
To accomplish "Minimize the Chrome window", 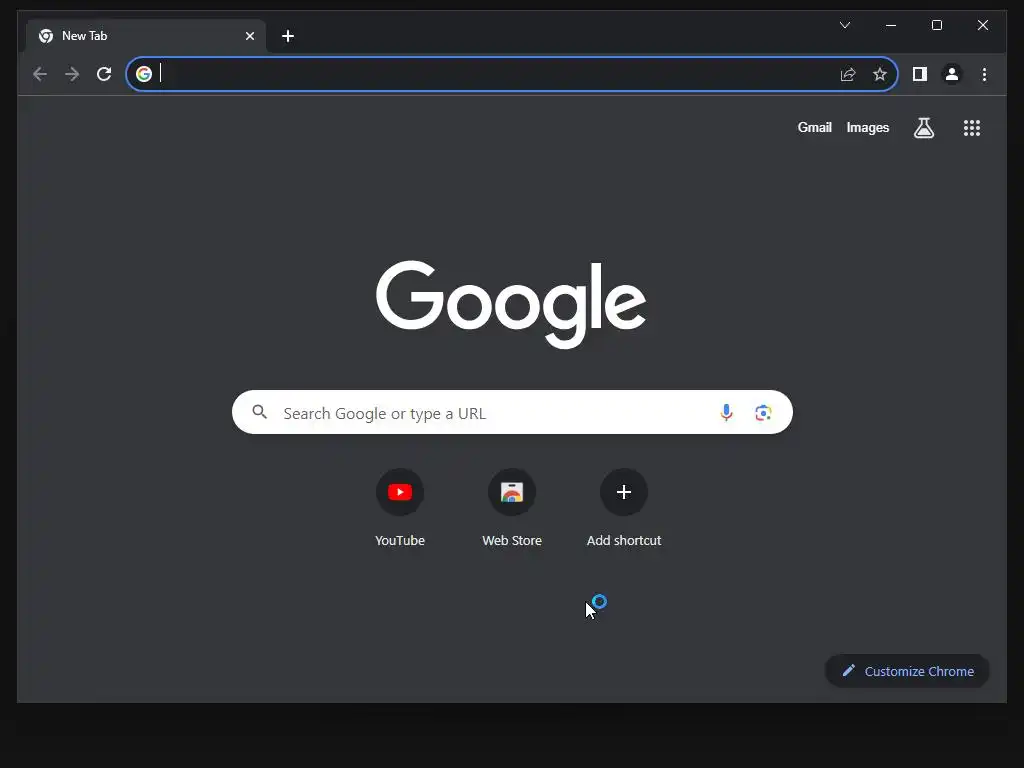I will [891, 25].
